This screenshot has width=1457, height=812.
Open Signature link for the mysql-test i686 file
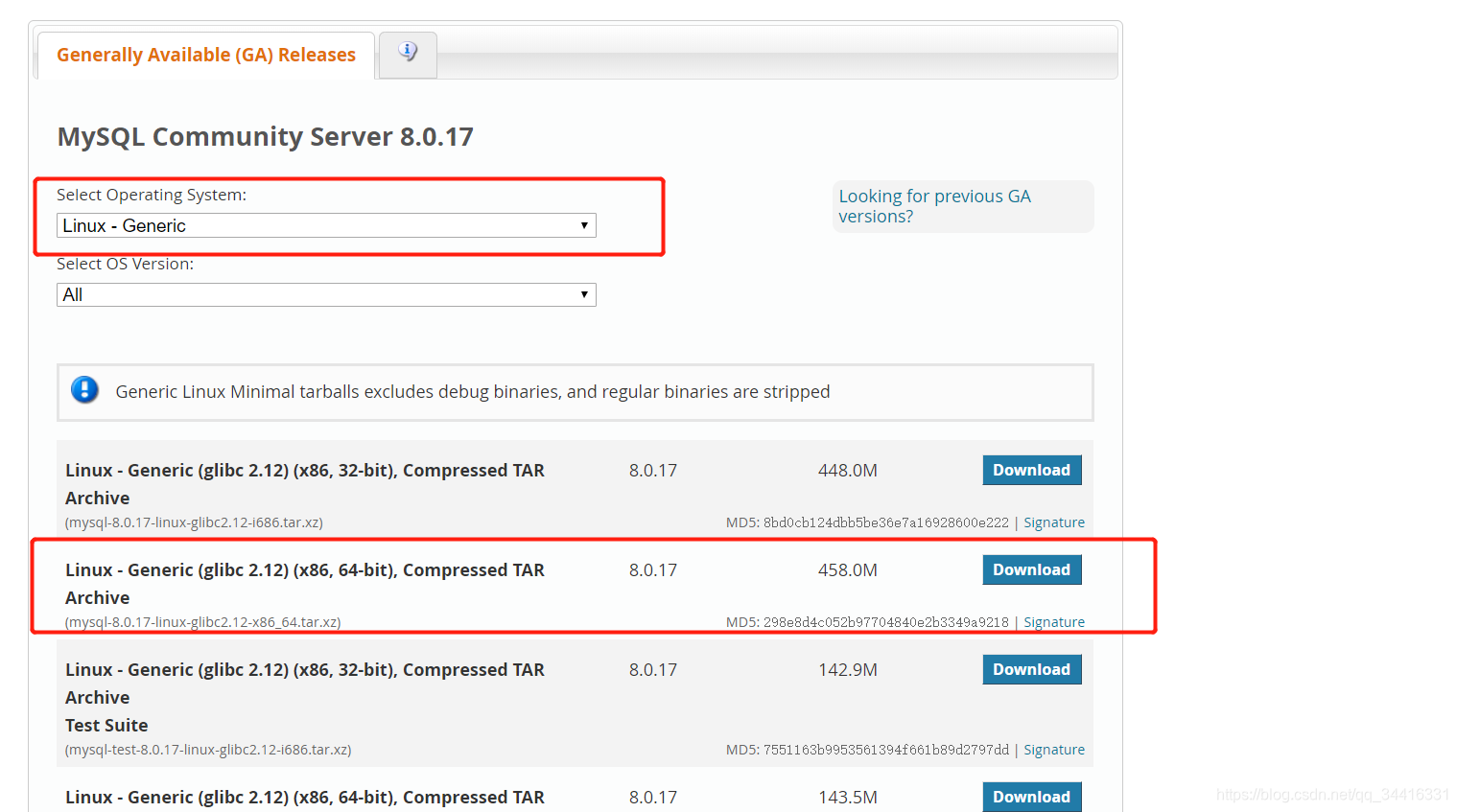pyautogui.click(x=1054, y=750)
